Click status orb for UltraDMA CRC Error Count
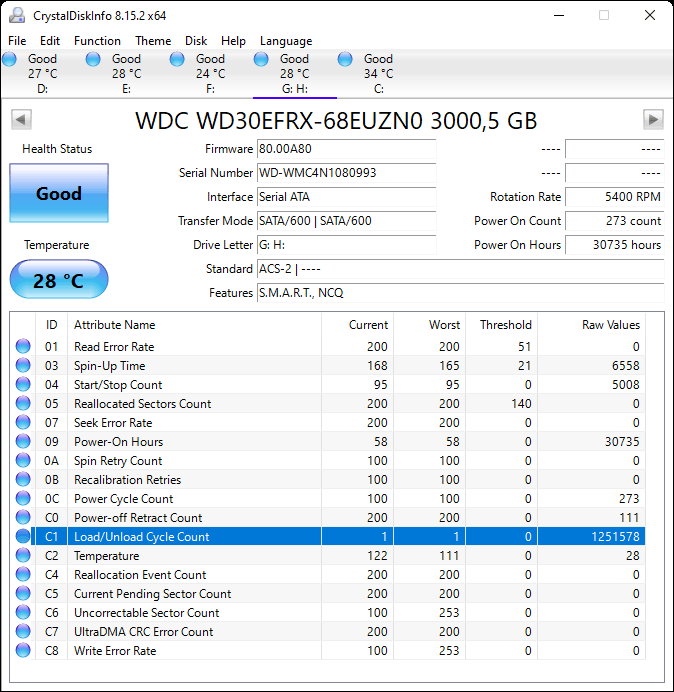Viewport: 674px width, 692px height. [23, 631]
